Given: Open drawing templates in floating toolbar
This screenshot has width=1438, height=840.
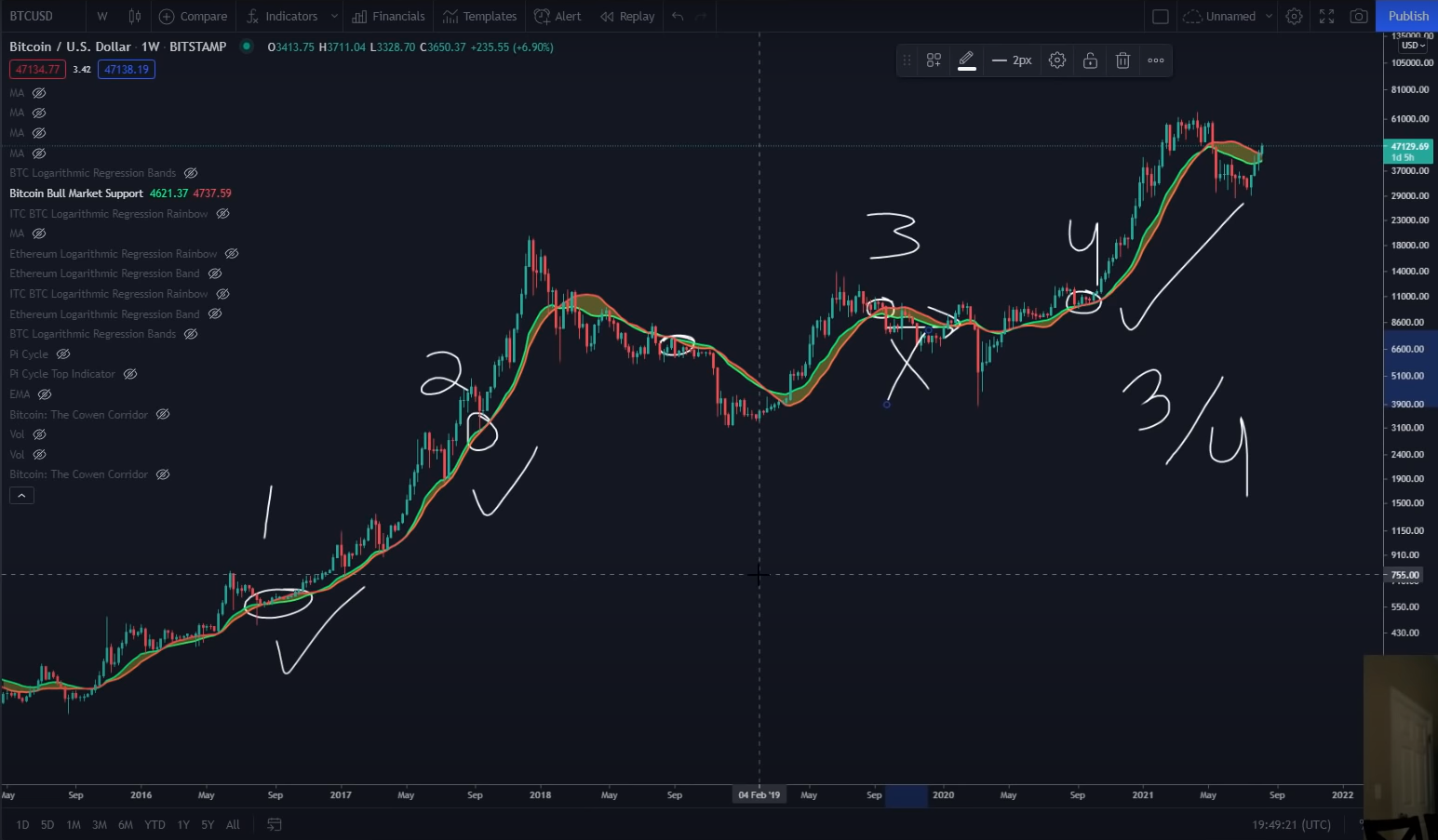Looking at the screenshot, I should [x=934, y=60].
